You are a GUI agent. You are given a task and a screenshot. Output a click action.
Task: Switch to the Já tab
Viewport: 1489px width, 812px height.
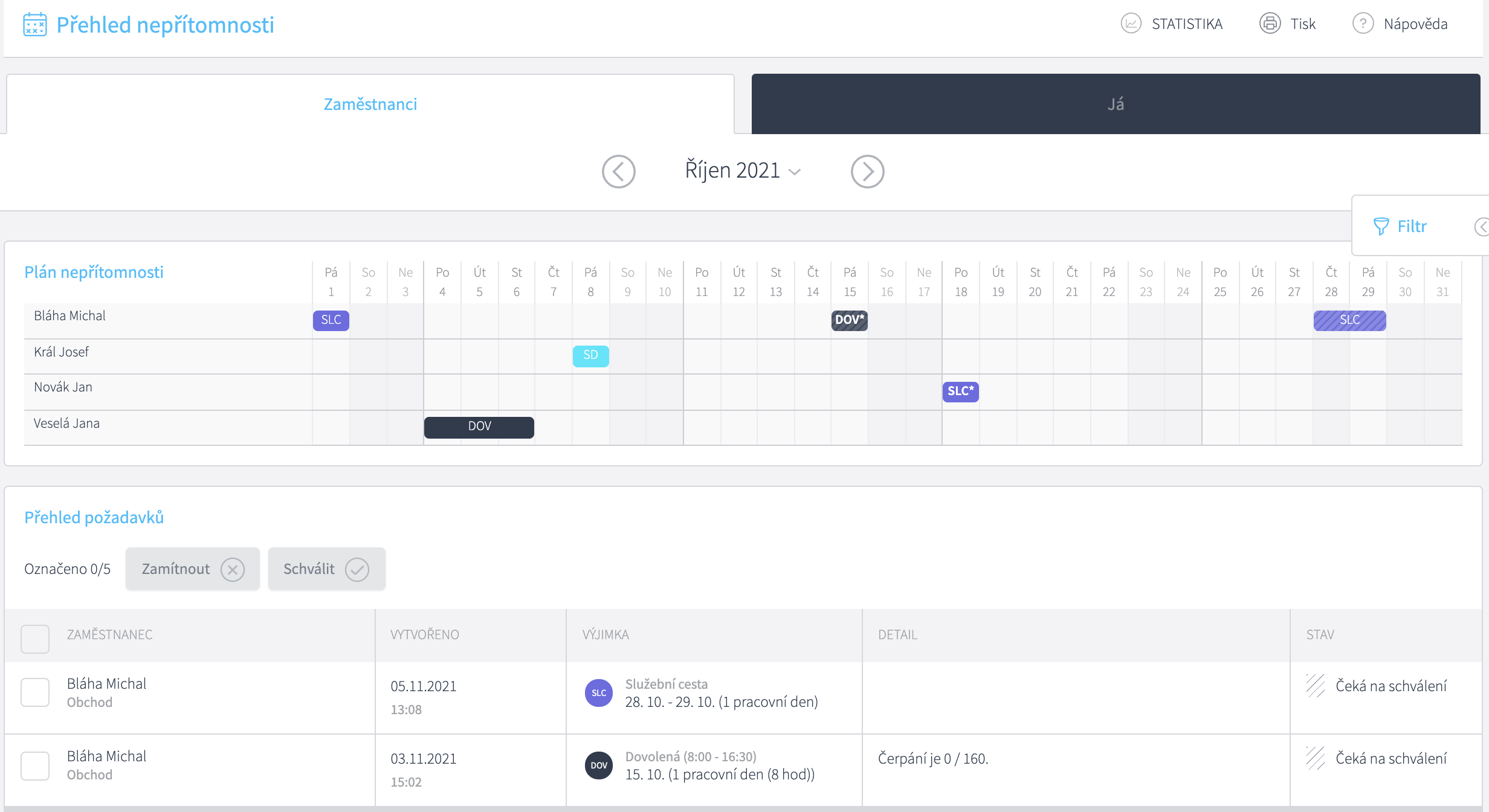coord(1116,104)
